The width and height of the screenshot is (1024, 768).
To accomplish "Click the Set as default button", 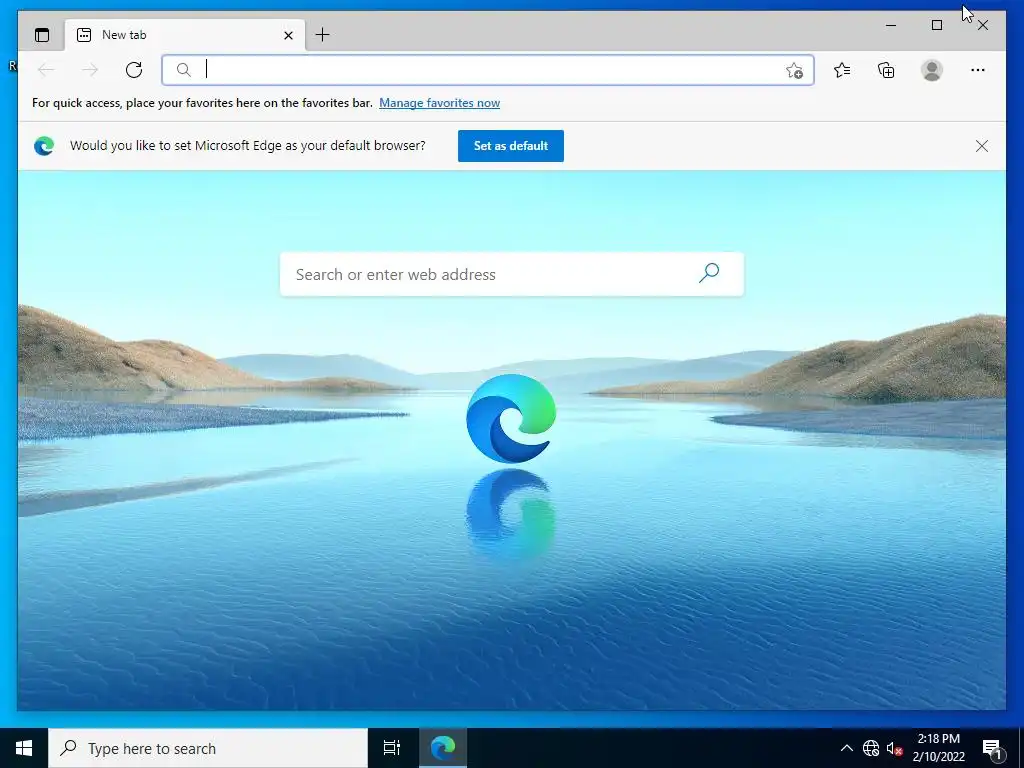I will click(x=511, y=146).
